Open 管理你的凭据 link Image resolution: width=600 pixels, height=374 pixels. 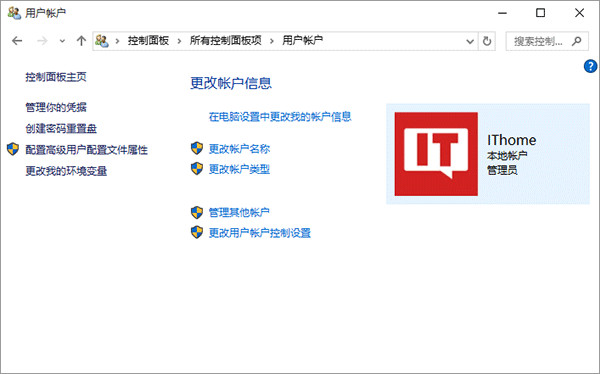56,107
